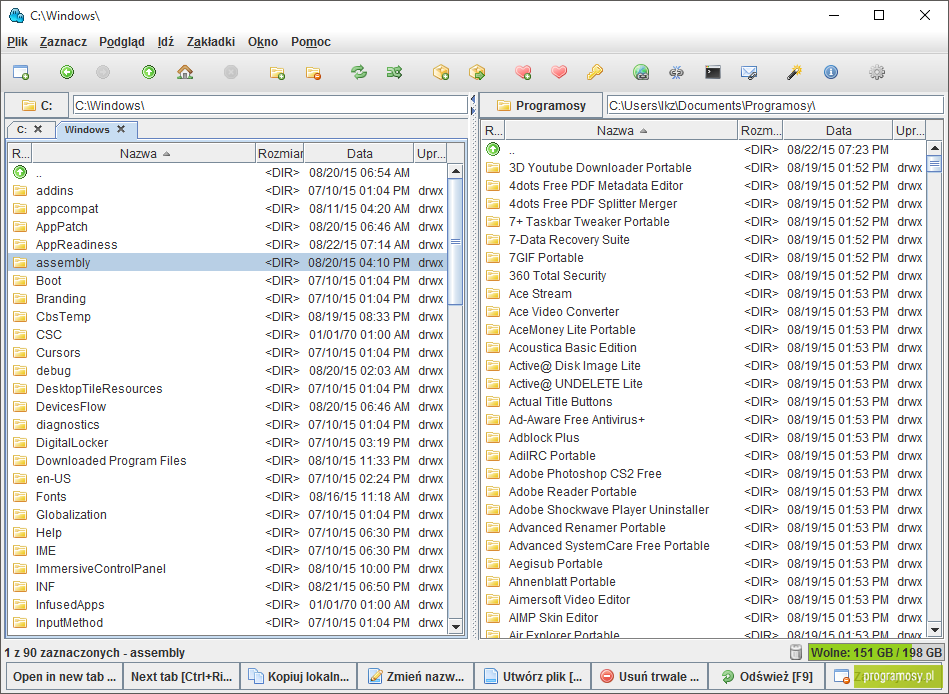The height and width of the screenshot is (694, 949).
Task: Click Next tab [Ctrl+Ri... button
Action: [182, 676]
